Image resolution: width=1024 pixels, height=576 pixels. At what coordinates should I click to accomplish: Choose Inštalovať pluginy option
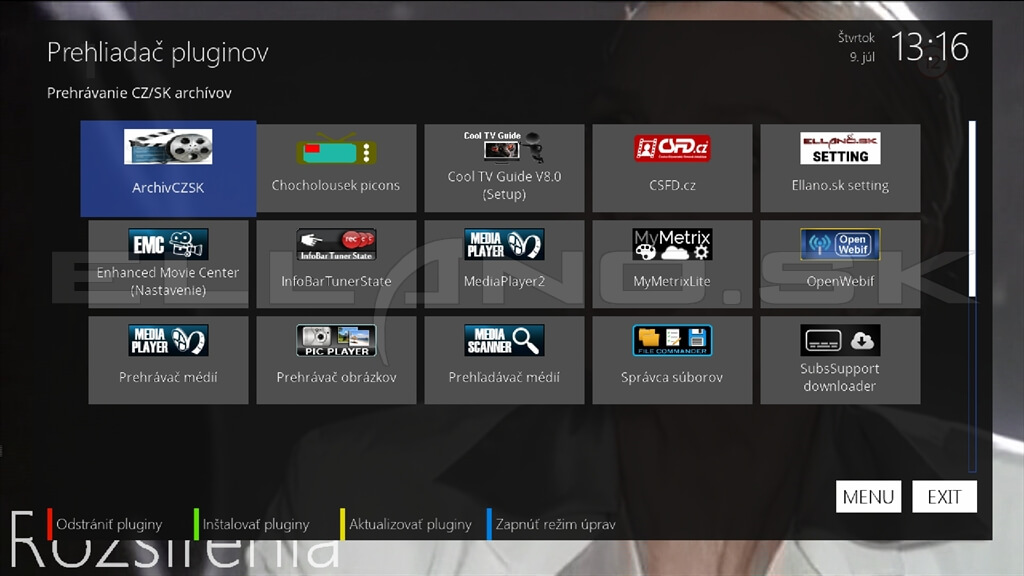pyautogui.click(x=256, y=524)
